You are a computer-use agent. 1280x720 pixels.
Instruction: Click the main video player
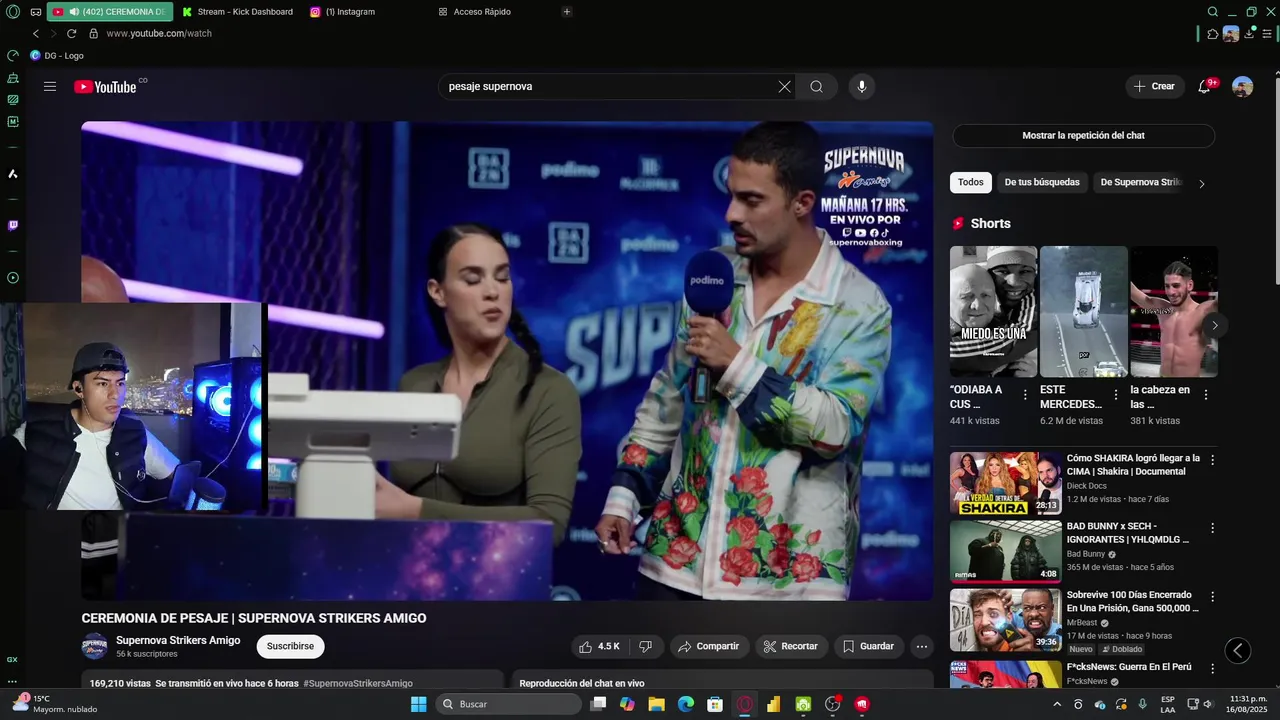click(x=507, y=361)
